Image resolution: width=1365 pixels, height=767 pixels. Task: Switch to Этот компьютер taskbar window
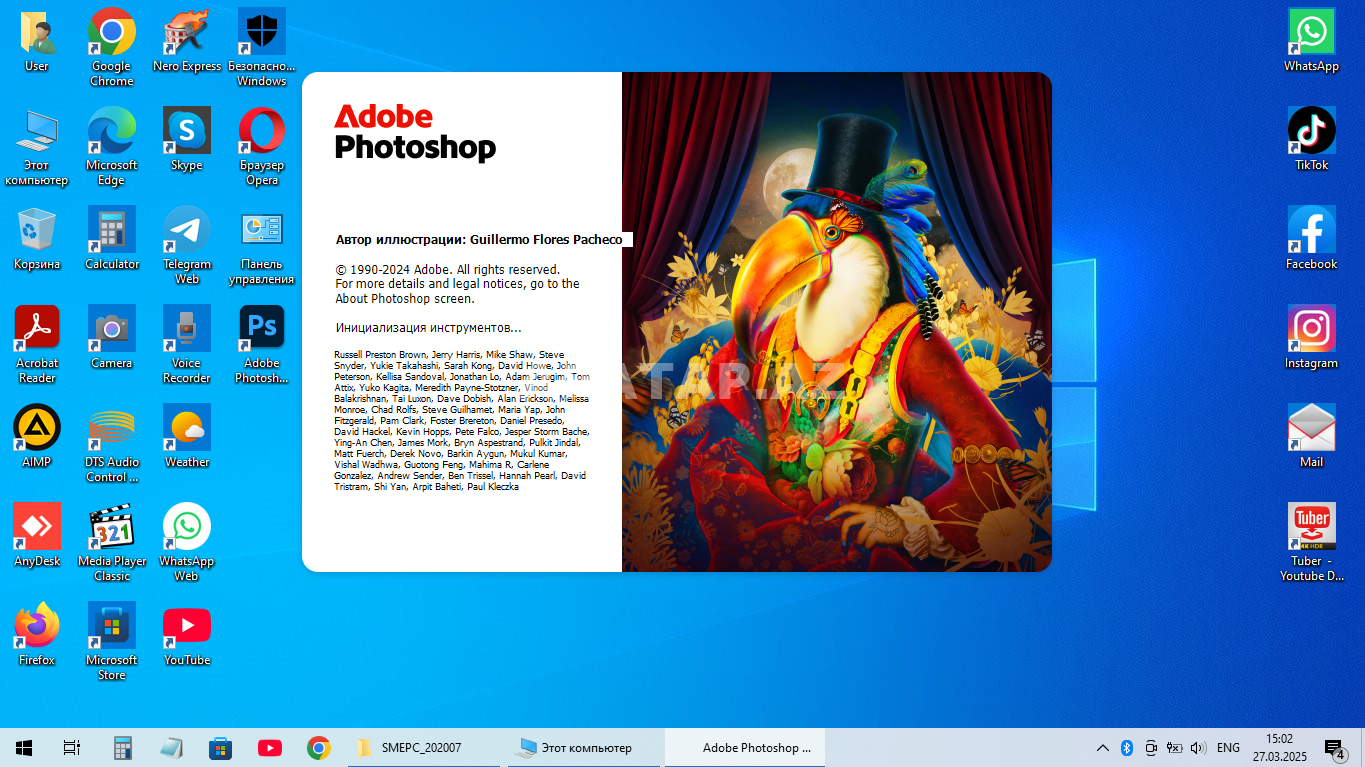point(583,747)
